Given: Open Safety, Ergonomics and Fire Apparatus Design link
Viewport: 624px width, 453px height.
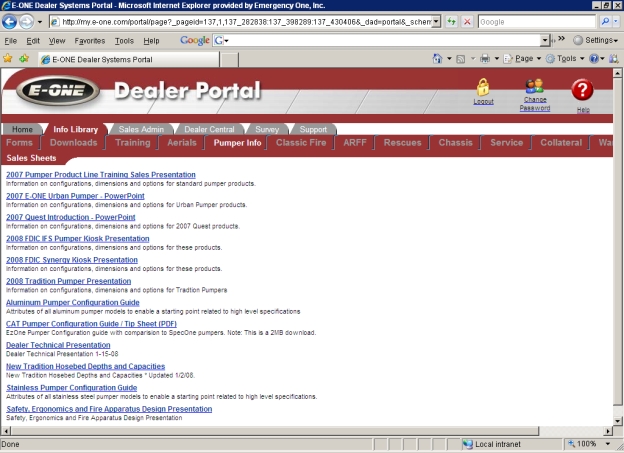Looking at the screenshot, I should tap(109, 409).
